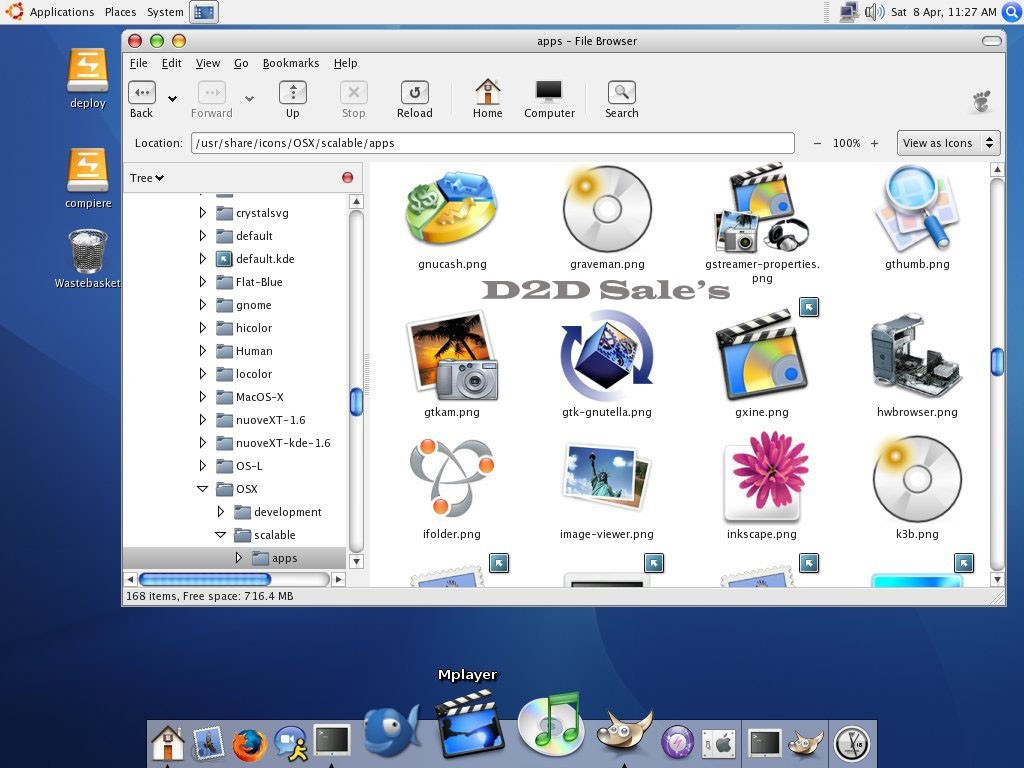Click the volume speaker icon in the panel

click(876, 12)
